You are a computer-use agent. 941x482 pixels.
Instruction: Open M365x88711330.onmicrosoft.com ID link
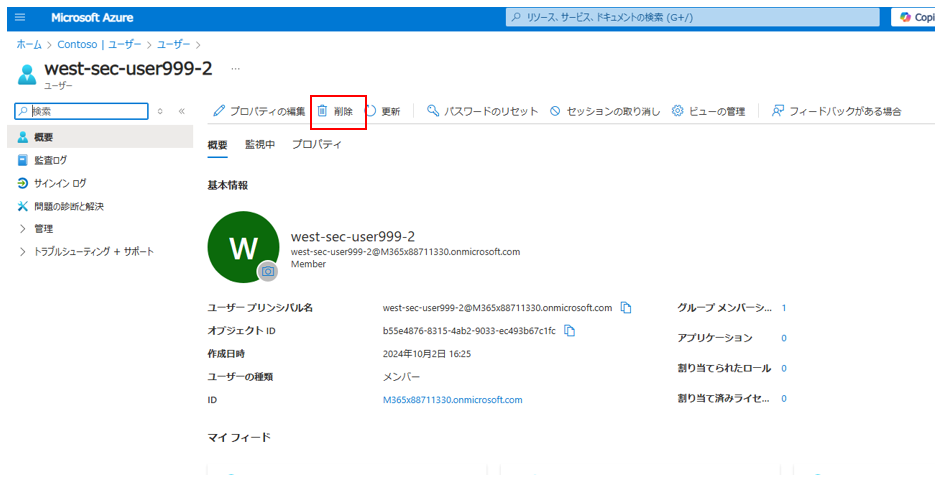452,400
